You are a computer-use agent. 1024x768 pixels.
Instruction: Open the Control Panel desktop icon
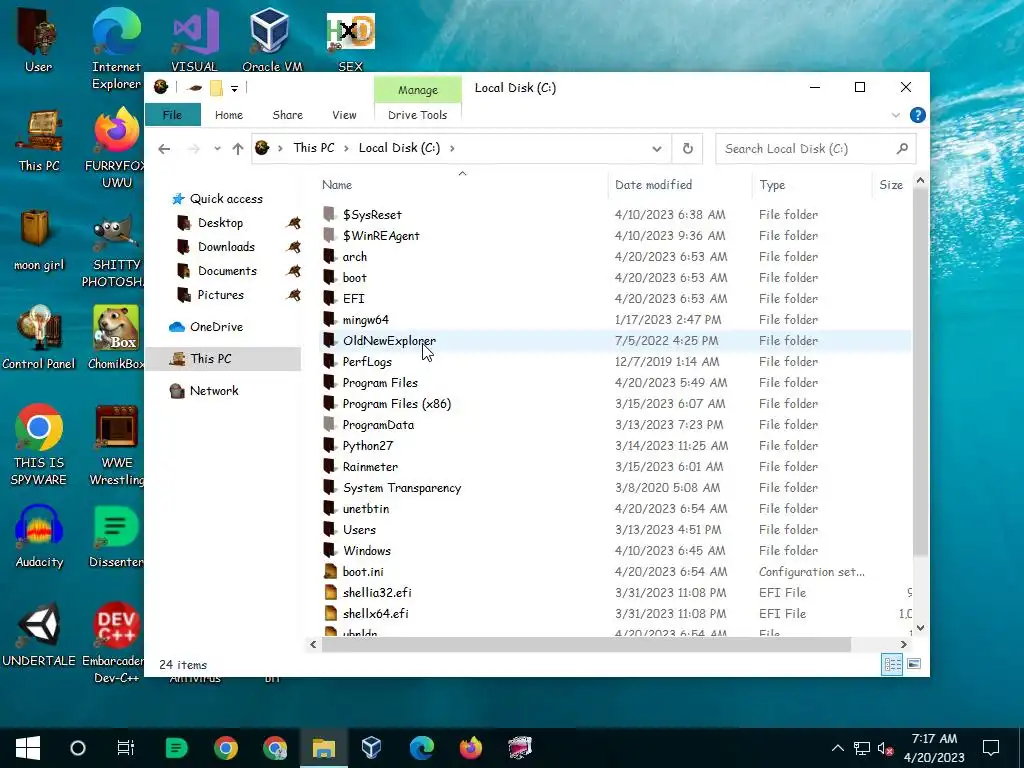[x=39, y=338]
